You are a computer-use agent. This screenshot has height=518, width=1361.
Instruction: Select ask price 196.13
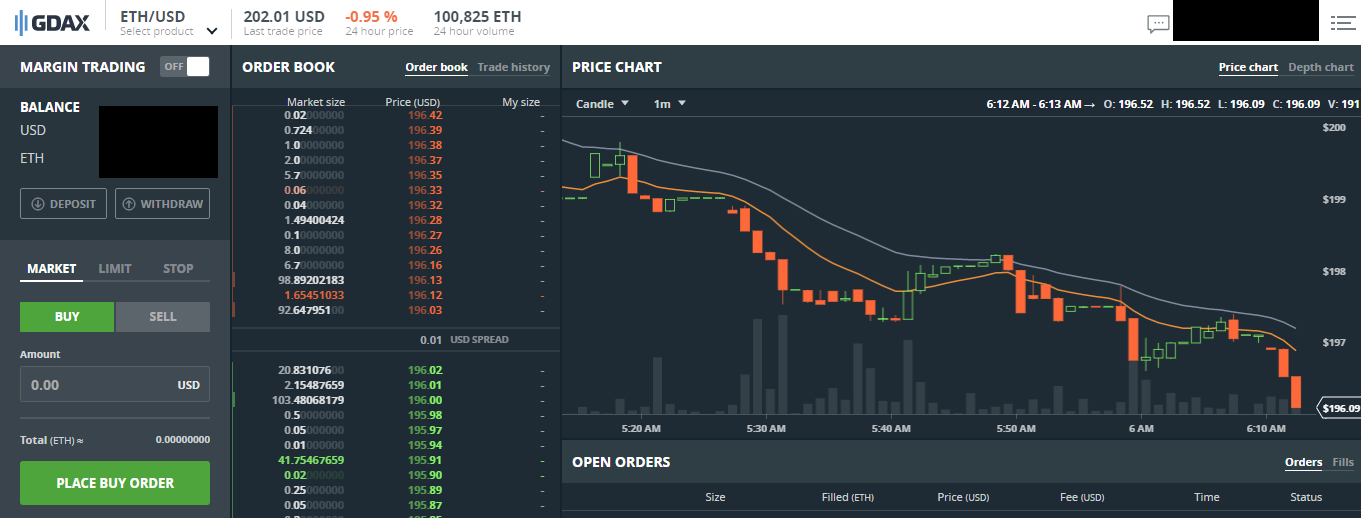(425, 280)
